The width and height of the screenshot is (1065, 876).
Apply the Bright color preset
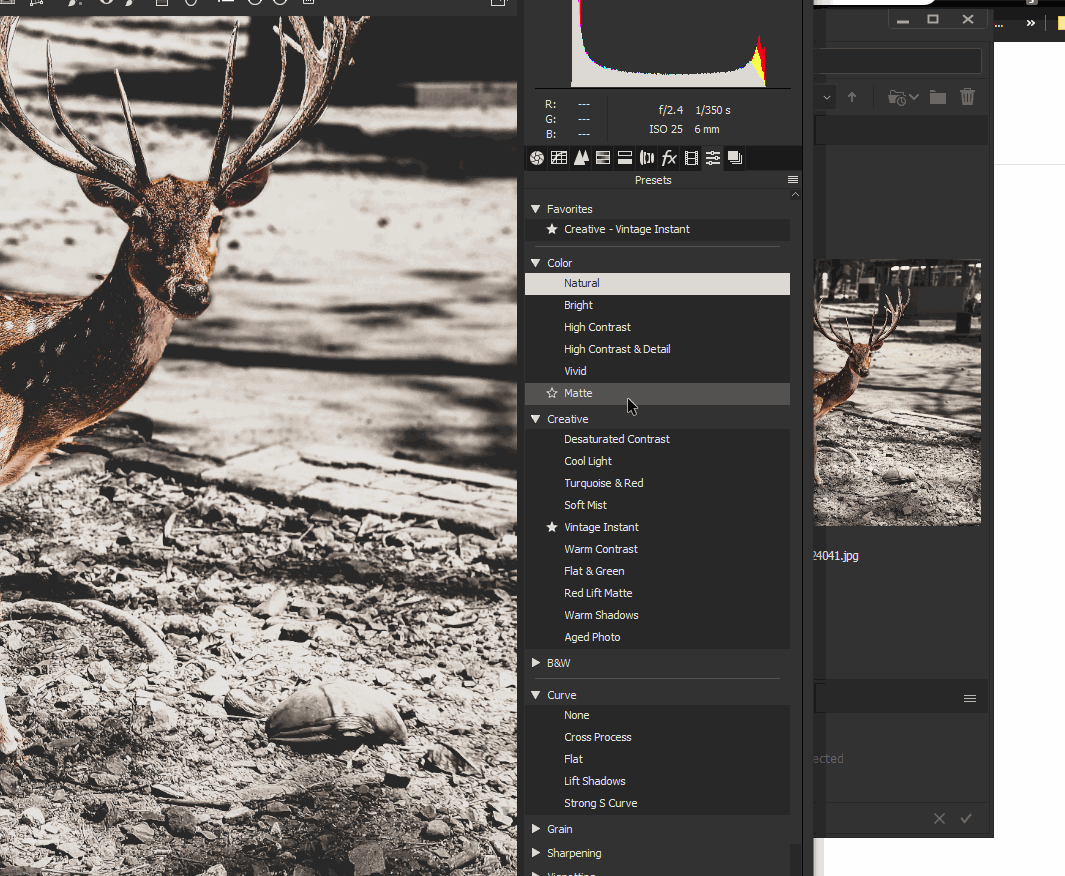coord(657,306)
